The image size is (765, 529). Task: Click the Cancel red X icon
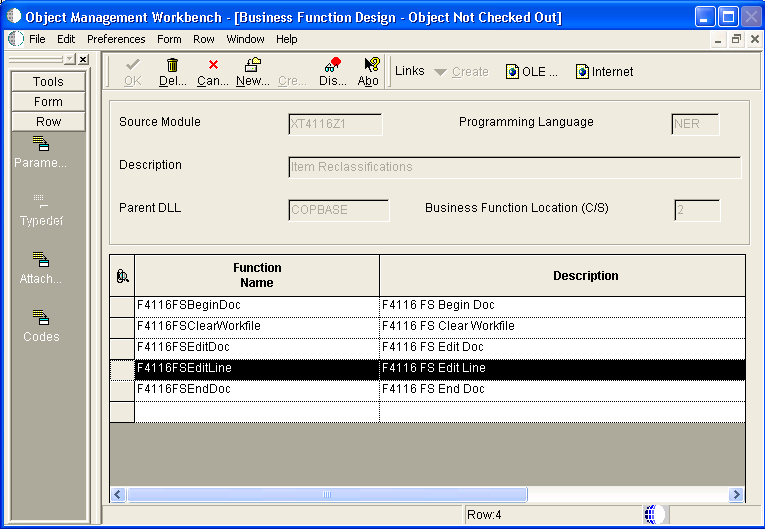[213, 65]
